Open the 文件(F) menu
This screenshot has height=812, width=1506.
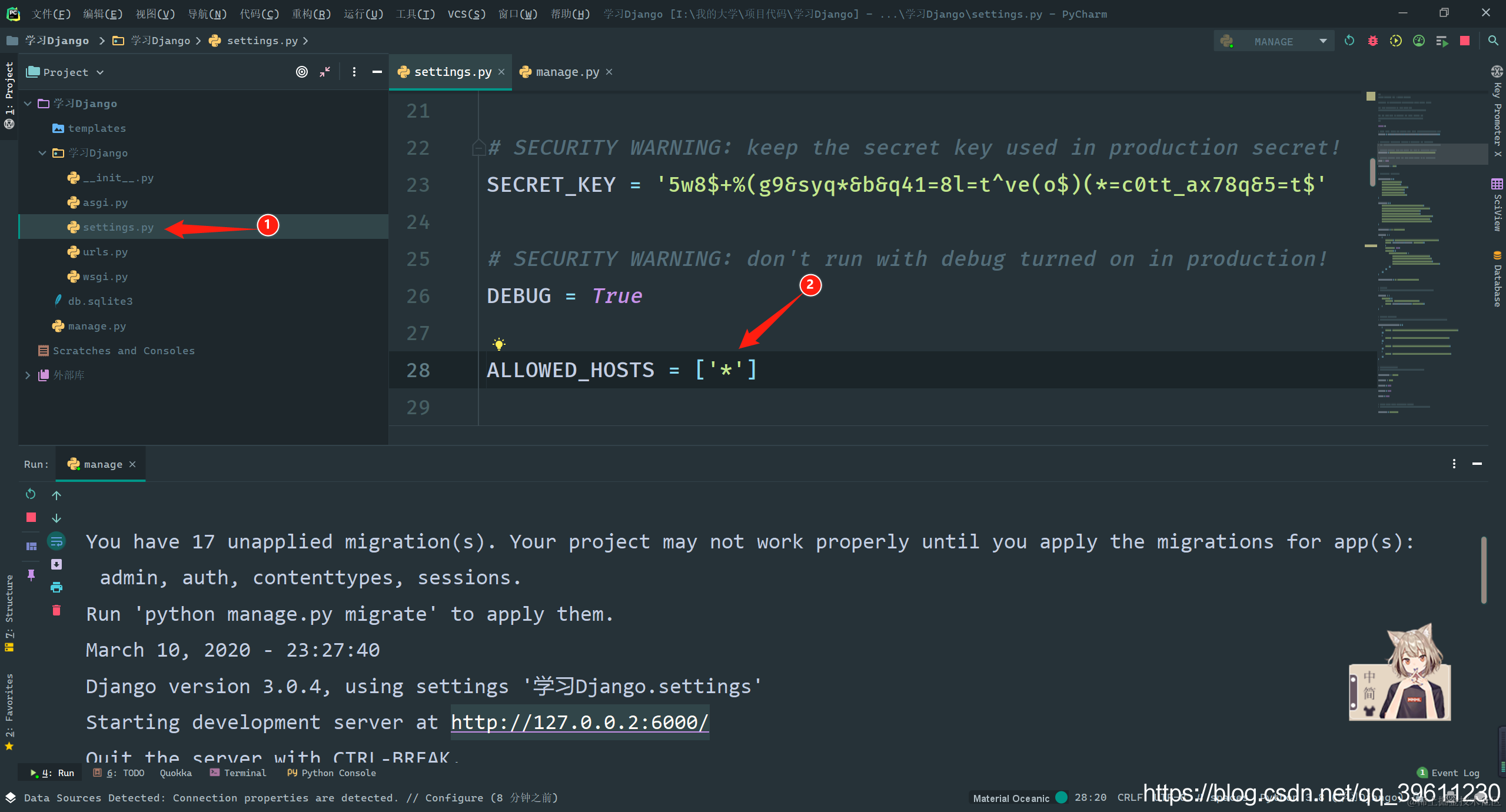pyautogui.click(x=51, y=14)
